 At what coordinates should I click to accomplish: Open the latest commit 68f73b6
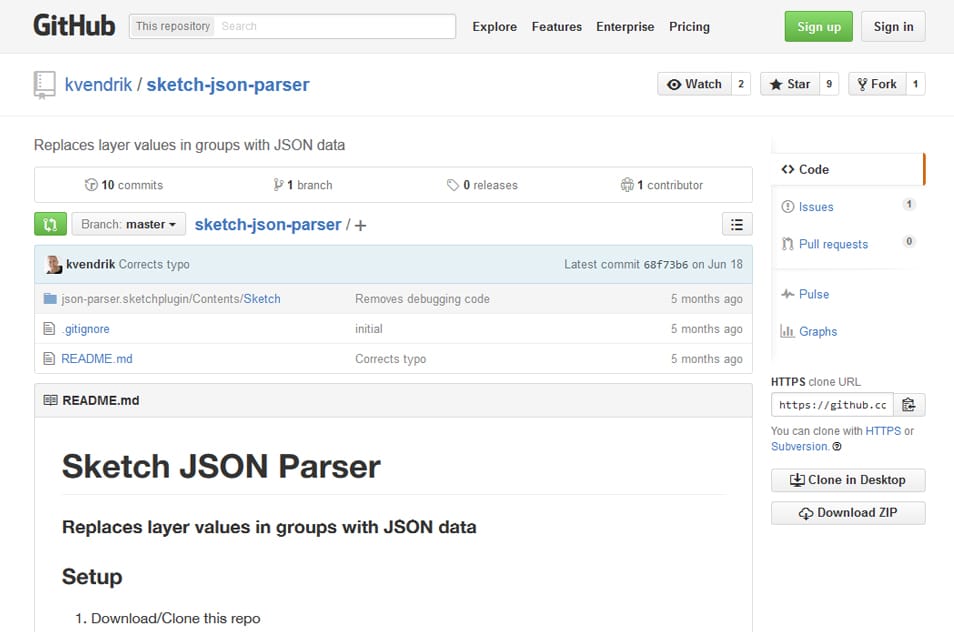666,265
